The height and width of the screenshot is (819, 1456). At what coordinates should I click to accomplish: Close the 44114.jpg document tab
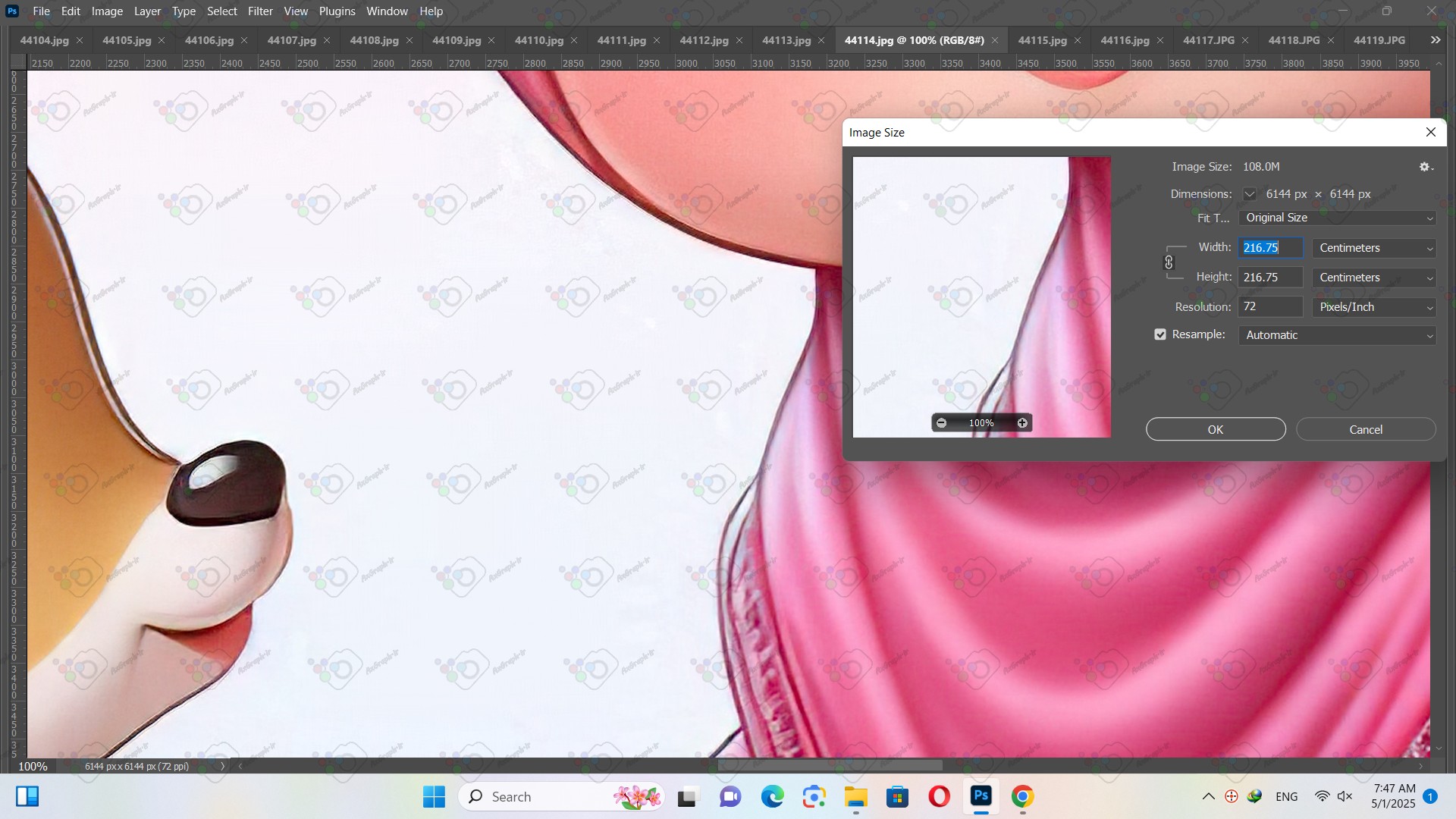pyautogui.click(x=995, y=40)
